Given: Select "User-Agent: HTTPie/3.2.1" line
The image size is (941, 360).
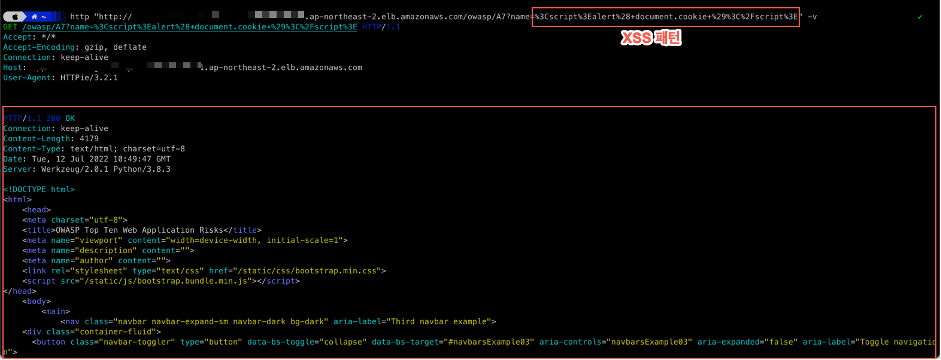Looking at the screenshot, I should [60, 78].
